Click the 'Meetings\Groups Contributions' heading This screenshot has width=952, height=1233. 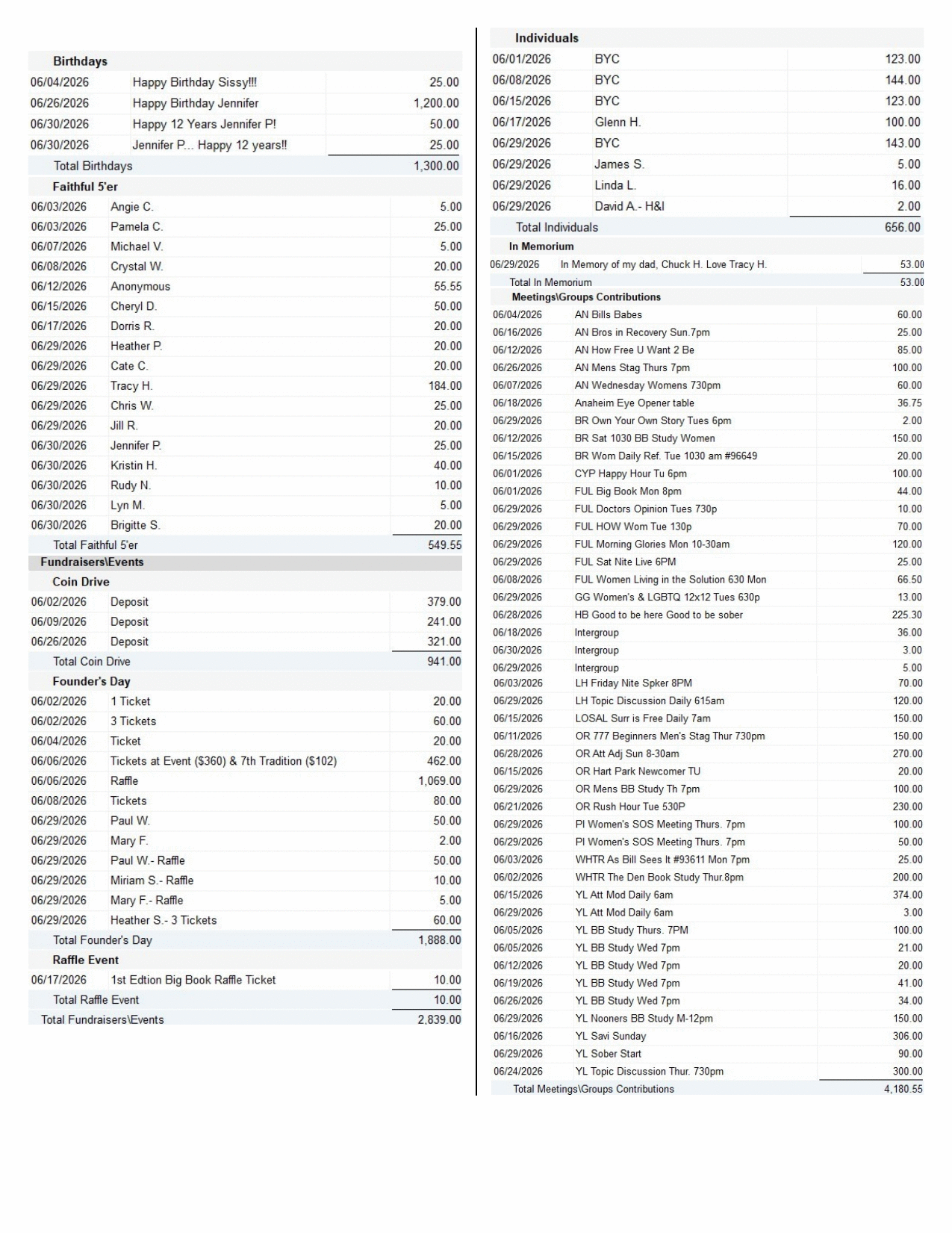pos(586,297)
